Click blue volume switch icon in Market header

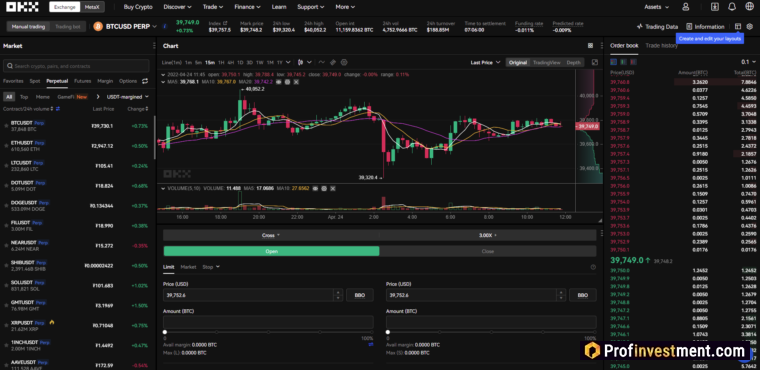pos(58,109)
